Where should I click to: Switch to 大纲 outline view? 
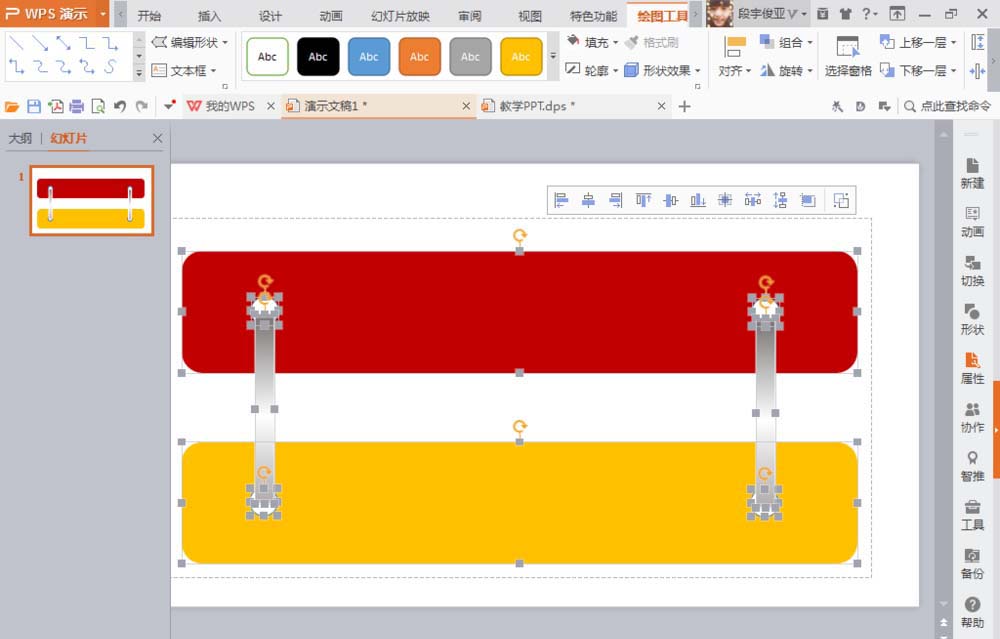[x=20, y=139]
